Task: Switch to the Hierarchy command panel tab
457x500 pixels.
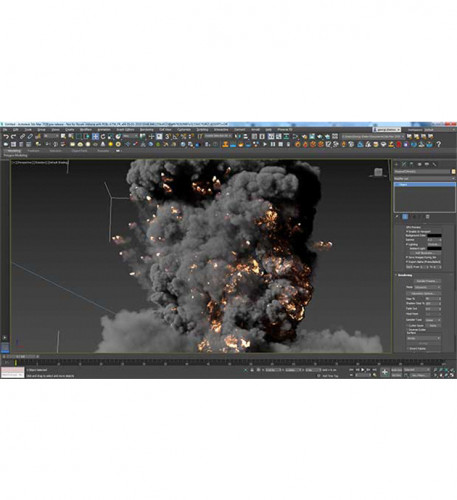Action: click(x=412, y=164)
